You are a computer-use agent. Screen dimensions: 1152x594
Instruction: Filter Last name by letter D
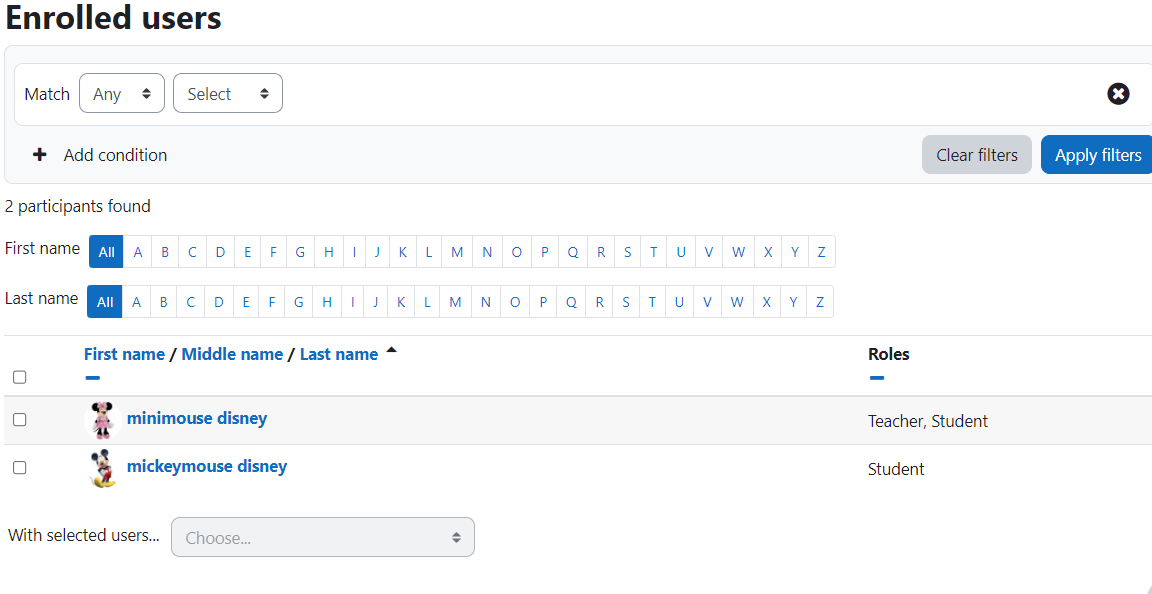tap(218, 302)
